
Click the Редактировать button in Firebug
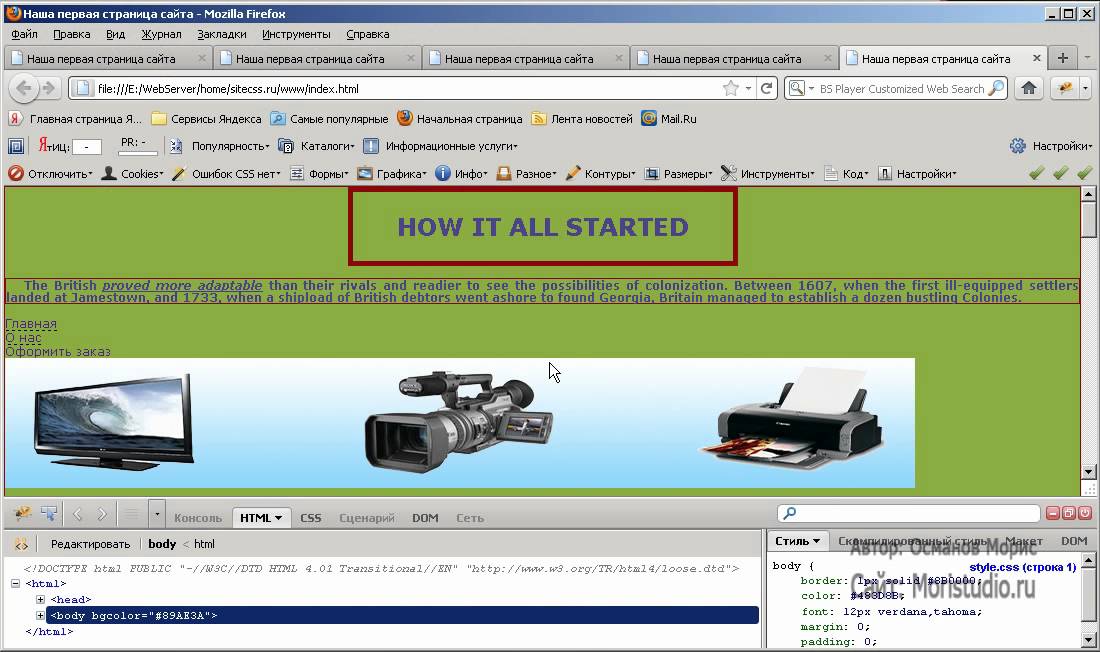pyautogui.click(x=90, y=544)
